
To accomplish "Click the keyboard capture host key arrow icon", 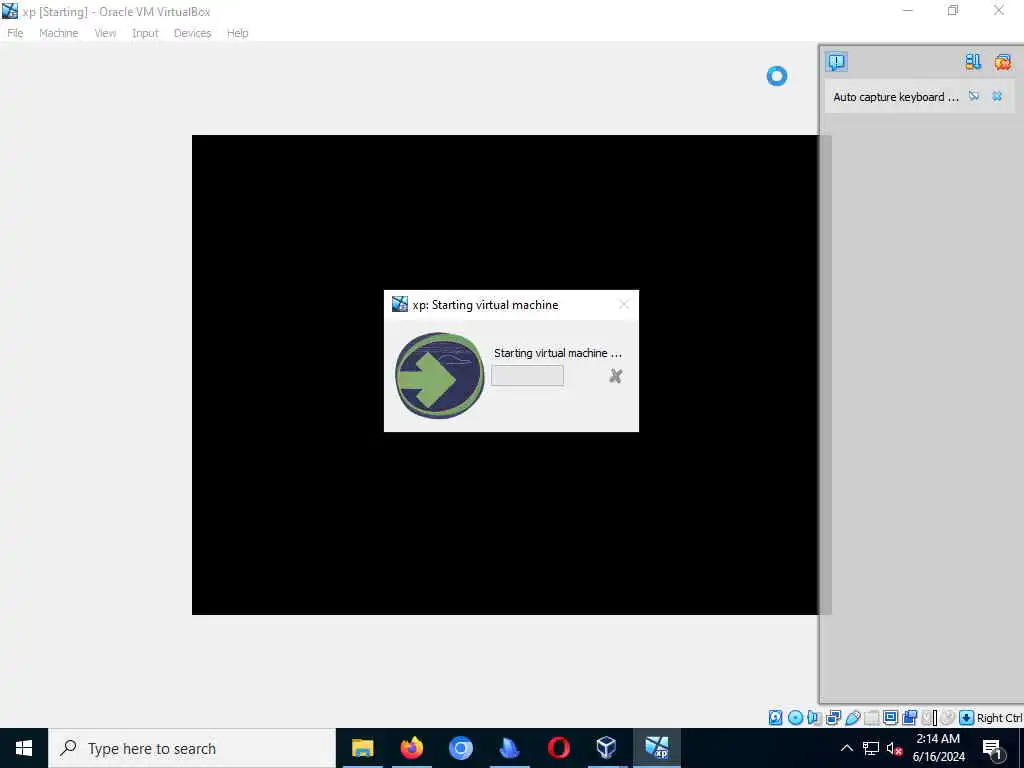I will (x=967, y=718).
